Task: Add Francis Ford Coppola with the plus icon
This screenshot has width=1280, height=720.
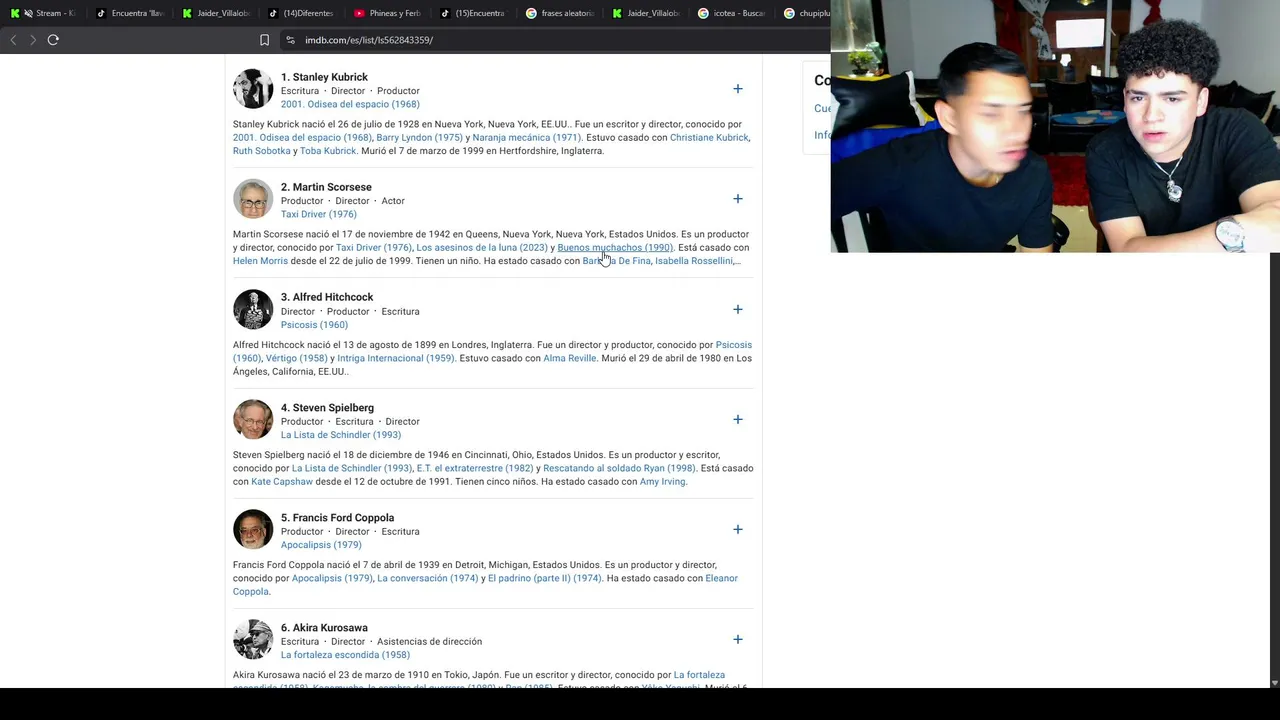Action: coord(738,529)
